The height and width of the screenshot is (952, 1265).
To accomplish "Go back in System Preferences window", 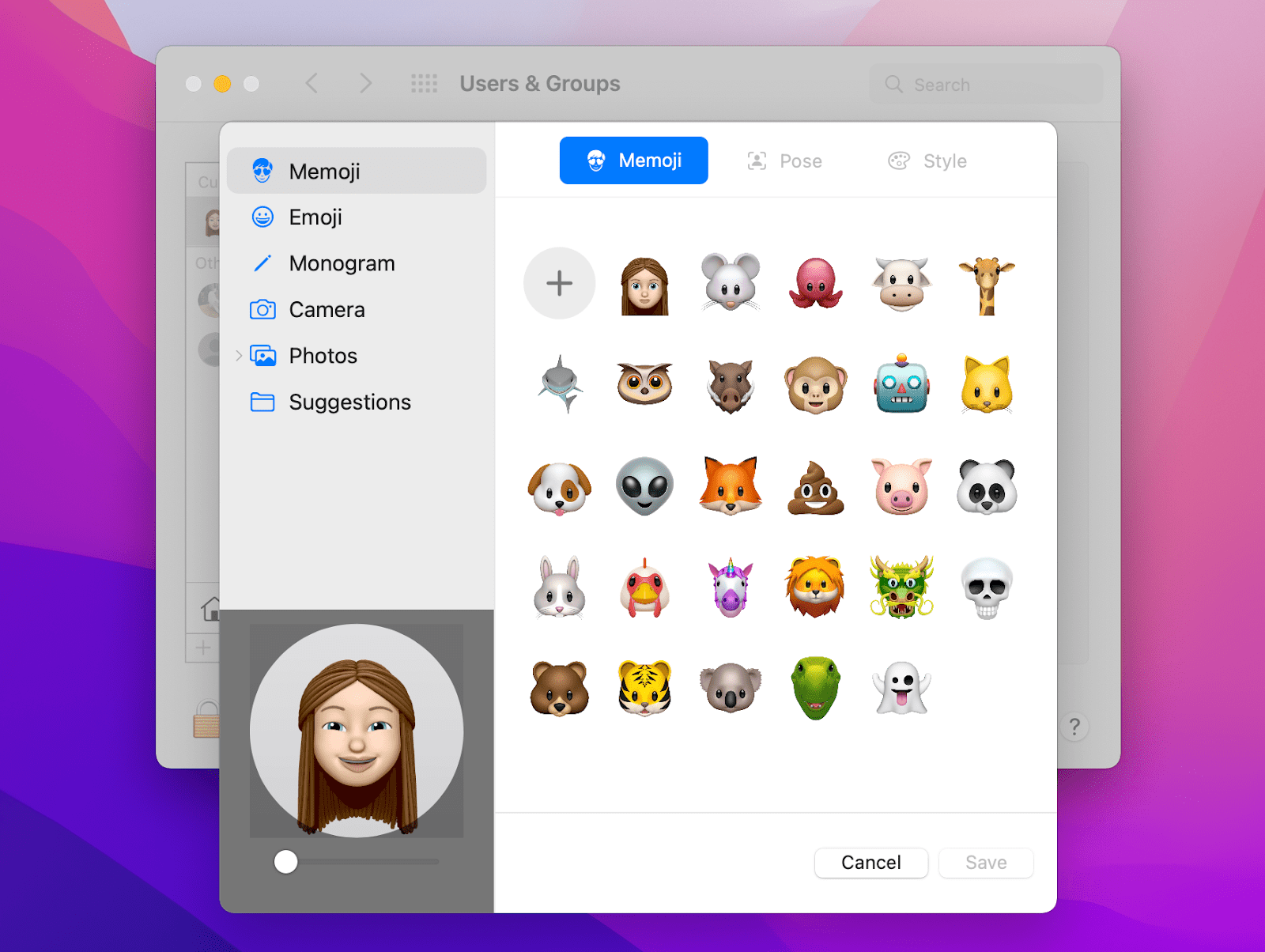I will [x=312, y=83].
